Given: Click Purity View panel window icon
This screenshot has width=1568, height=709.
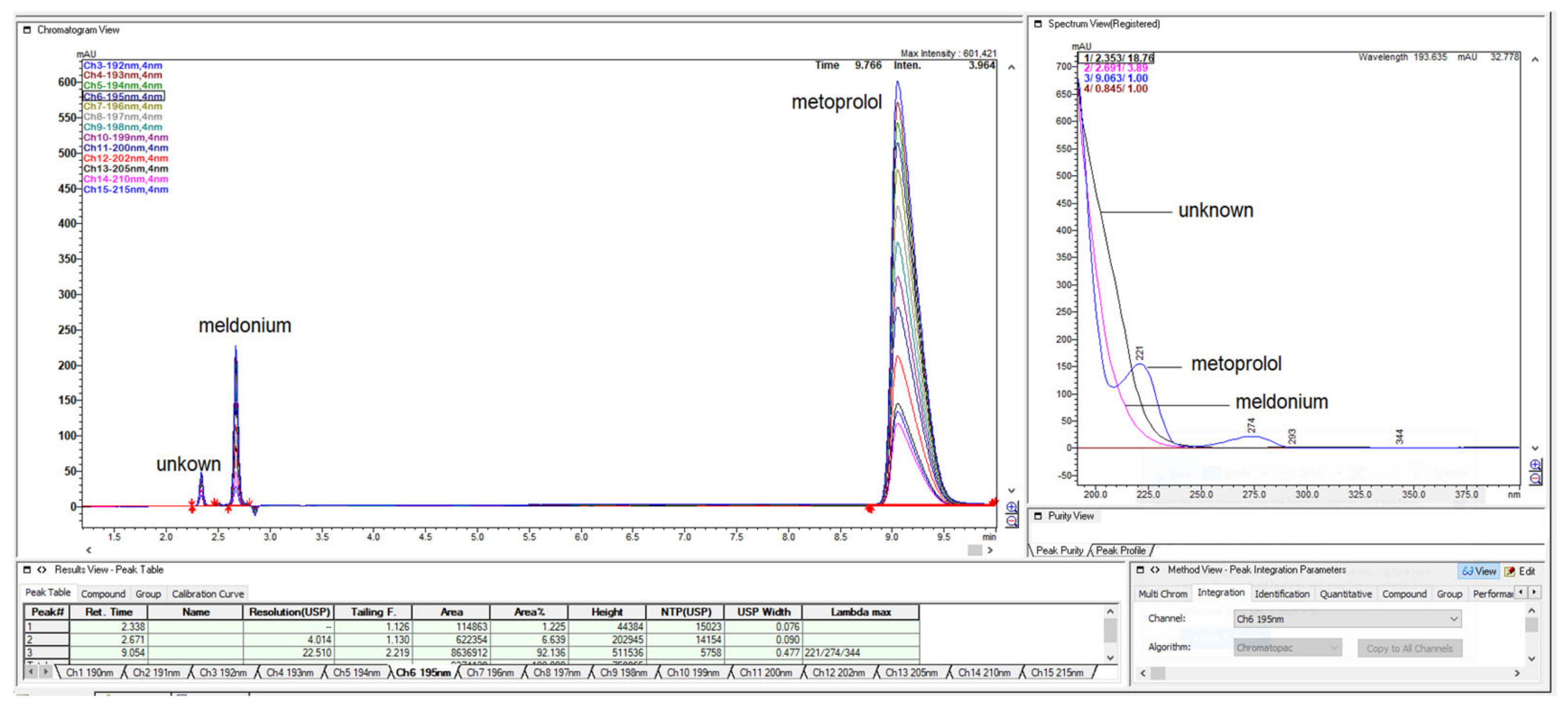Looking at the screenshot, I should (x=1038, y=516).
